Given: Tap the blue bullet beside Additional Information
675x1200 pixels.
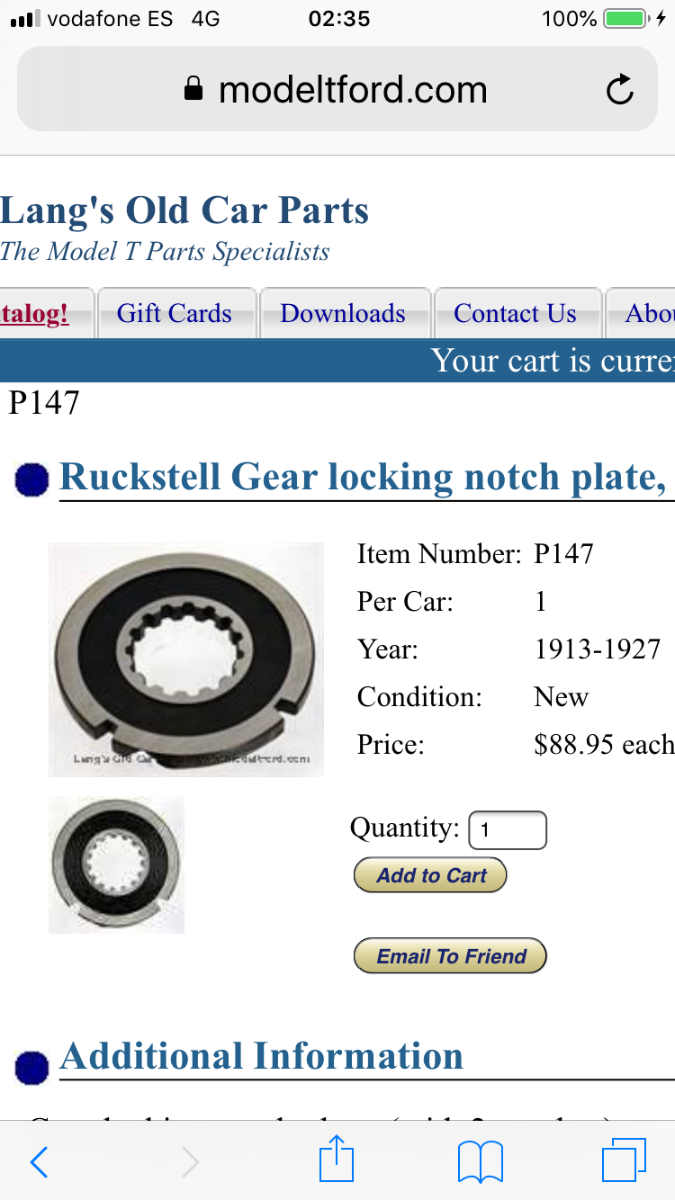Looking at the screenshot, I should pos(32,1066).
